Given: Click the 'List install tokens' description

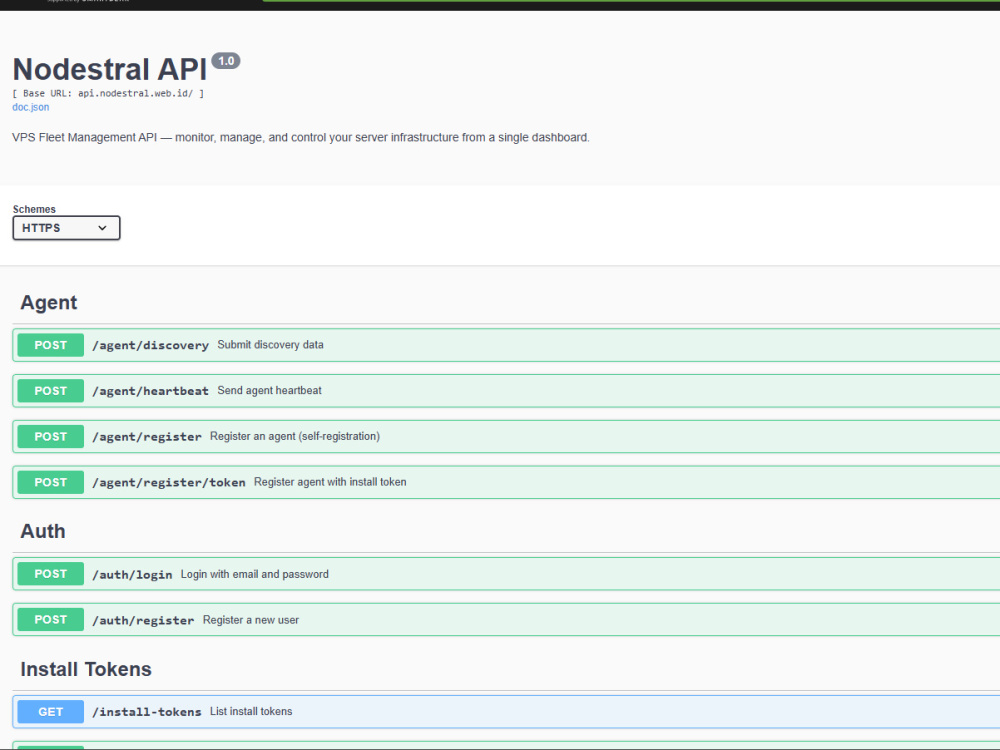Looking at the screenshot, I should (x=251, y=711).
